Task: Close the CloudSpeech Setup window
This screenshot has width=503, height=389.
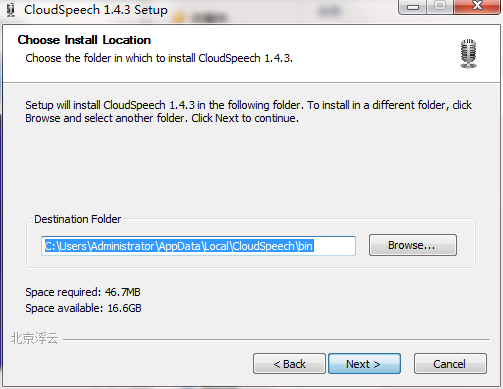Action: click(x=477, y=6)
